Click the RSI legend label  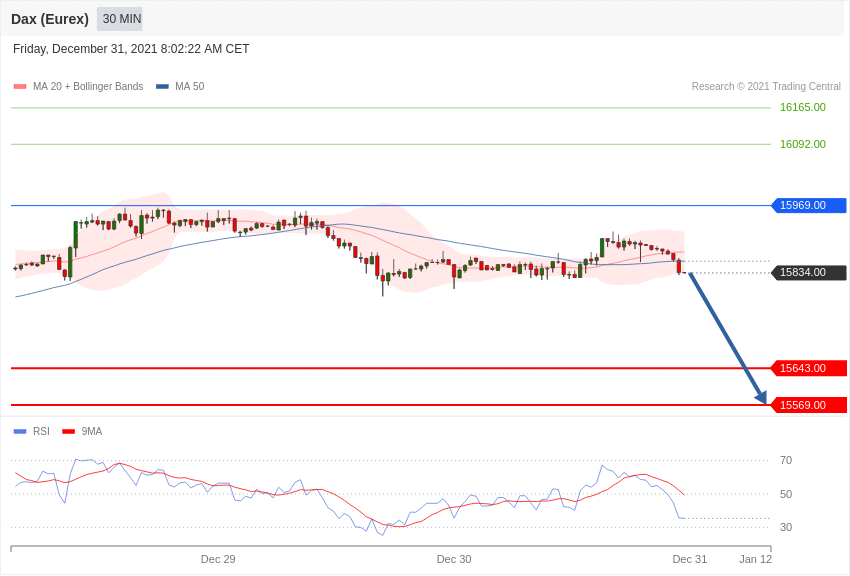point(41,432)
